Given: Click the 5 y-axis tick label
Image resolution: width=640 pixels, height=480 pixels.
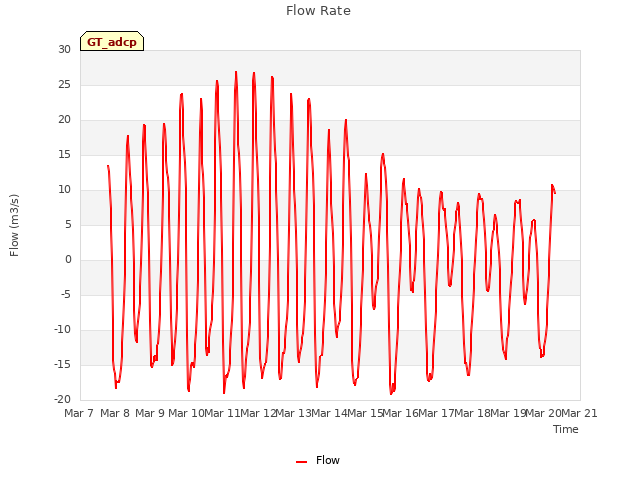Looking at the screenshot, I should point(68,224).
